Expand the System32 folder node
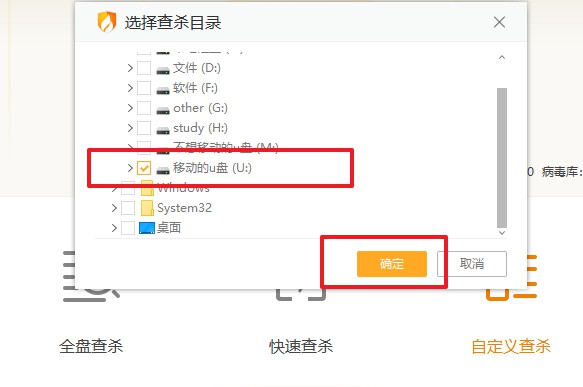 click(x=114, y=208)
